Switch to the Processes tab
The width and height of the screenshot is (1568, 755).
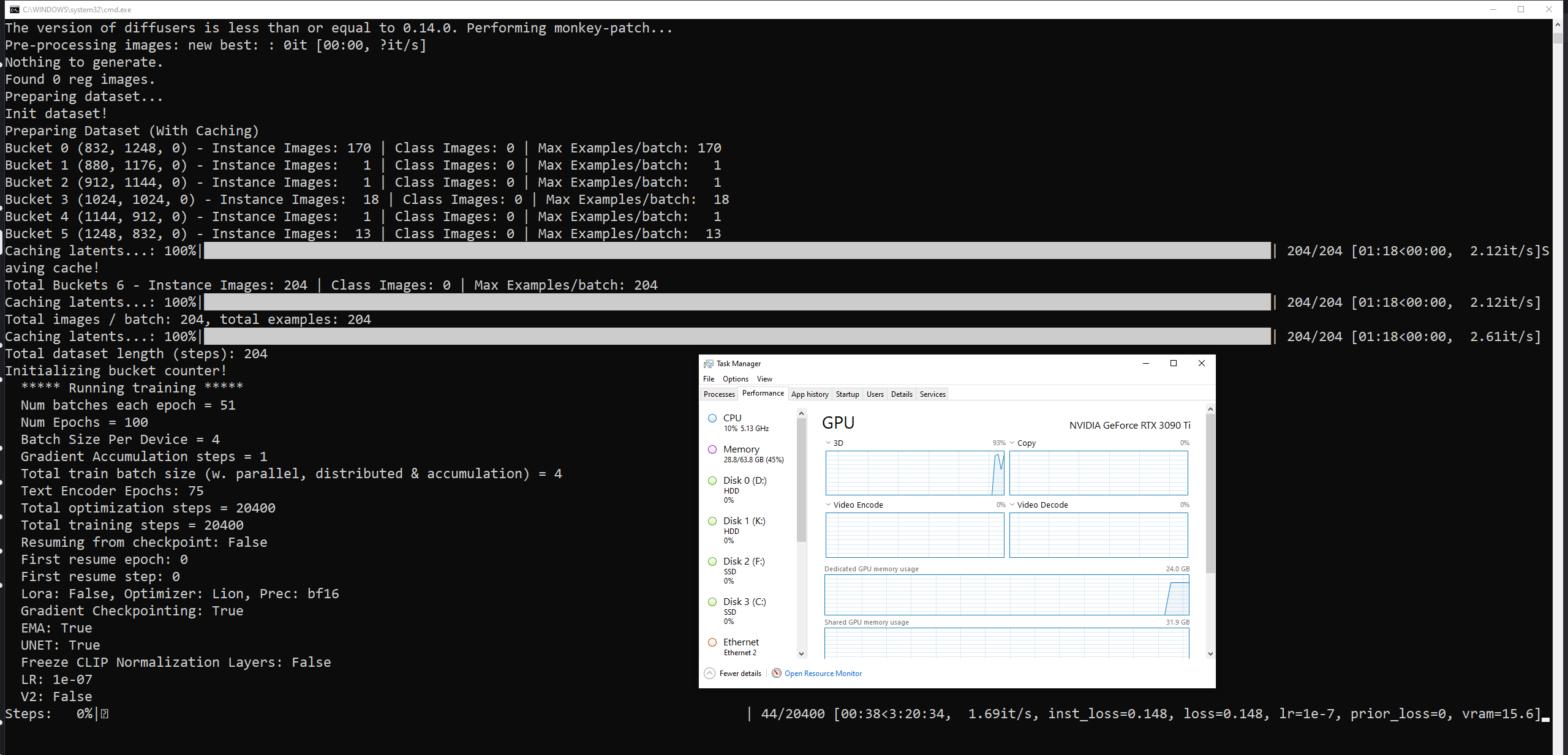pos(719,394)
